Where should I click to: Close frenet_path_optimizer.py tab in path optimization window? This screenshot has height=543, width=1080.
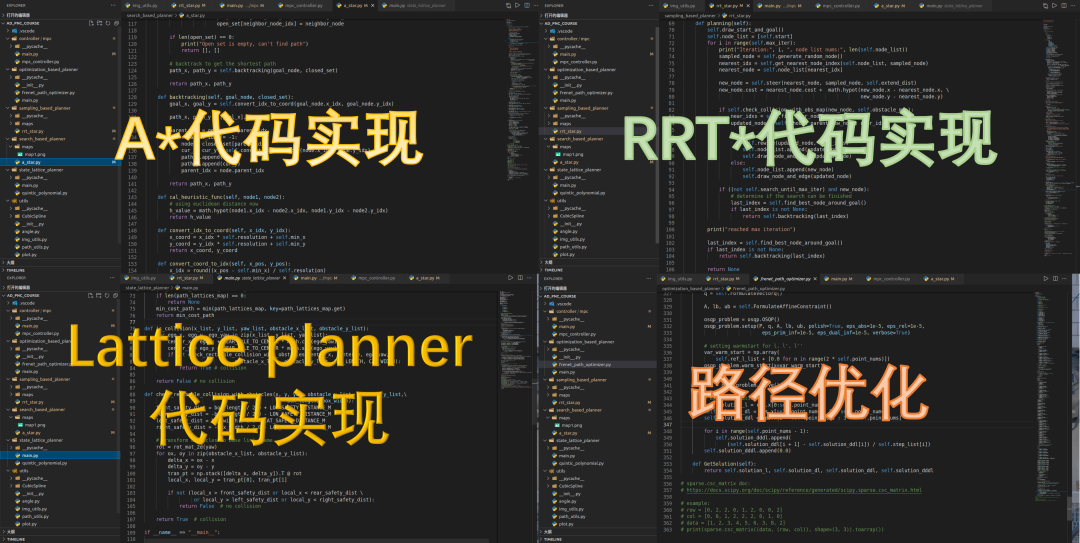(x=815, y=278)
